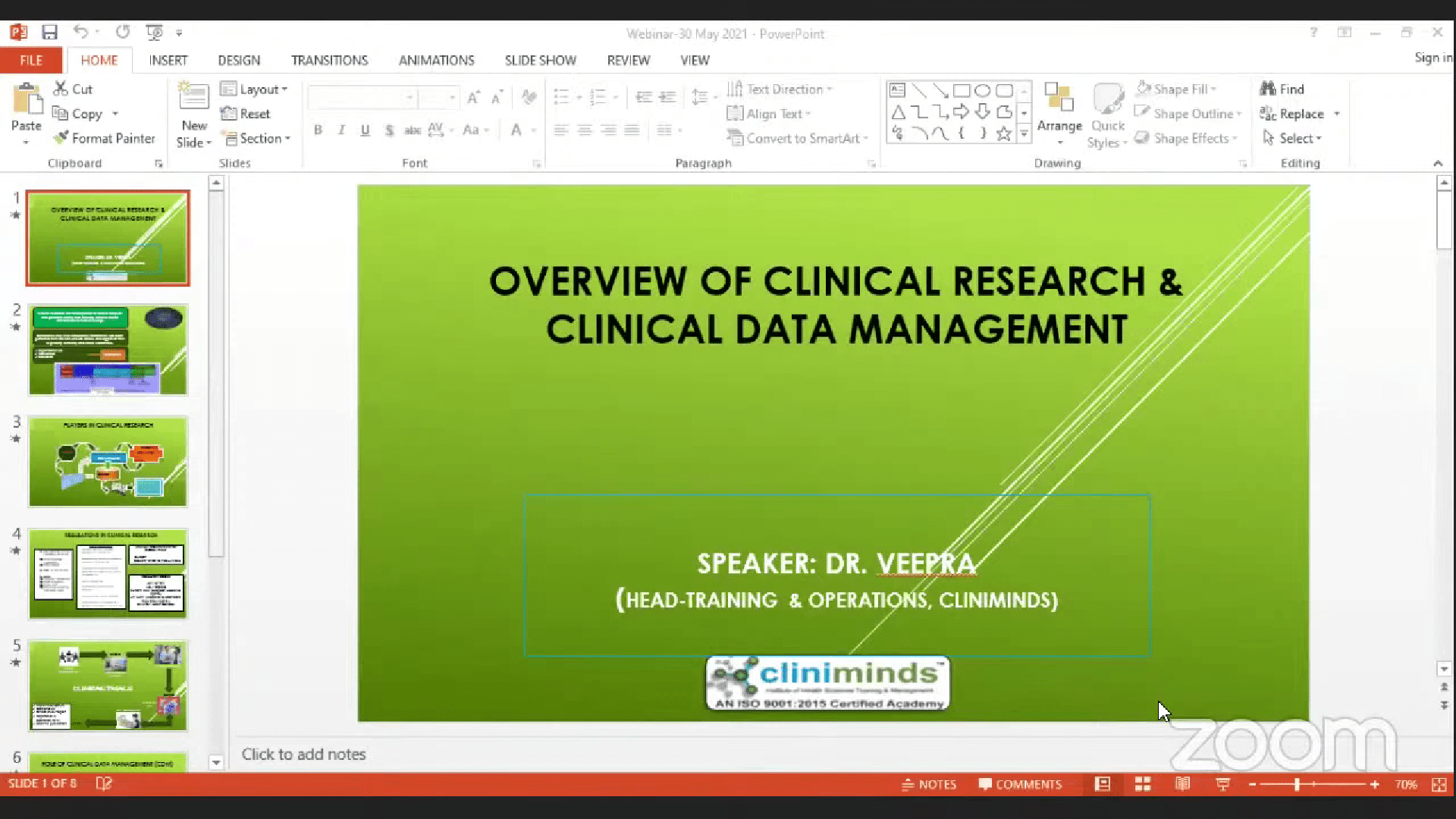Open the Slide Show tab
Screen dimensions: 1456x819
click(x=540, y=60)
